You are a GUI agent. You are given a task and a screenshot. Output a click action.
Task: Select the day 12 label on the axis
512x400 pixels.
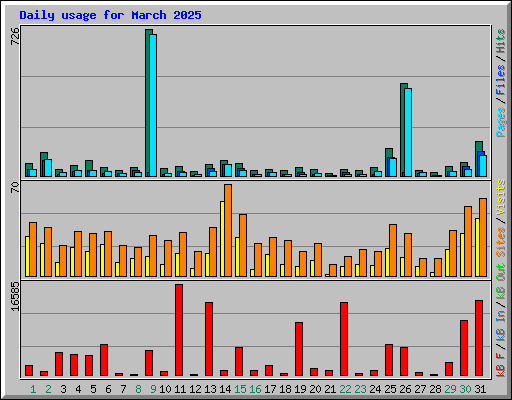[195, 389]
